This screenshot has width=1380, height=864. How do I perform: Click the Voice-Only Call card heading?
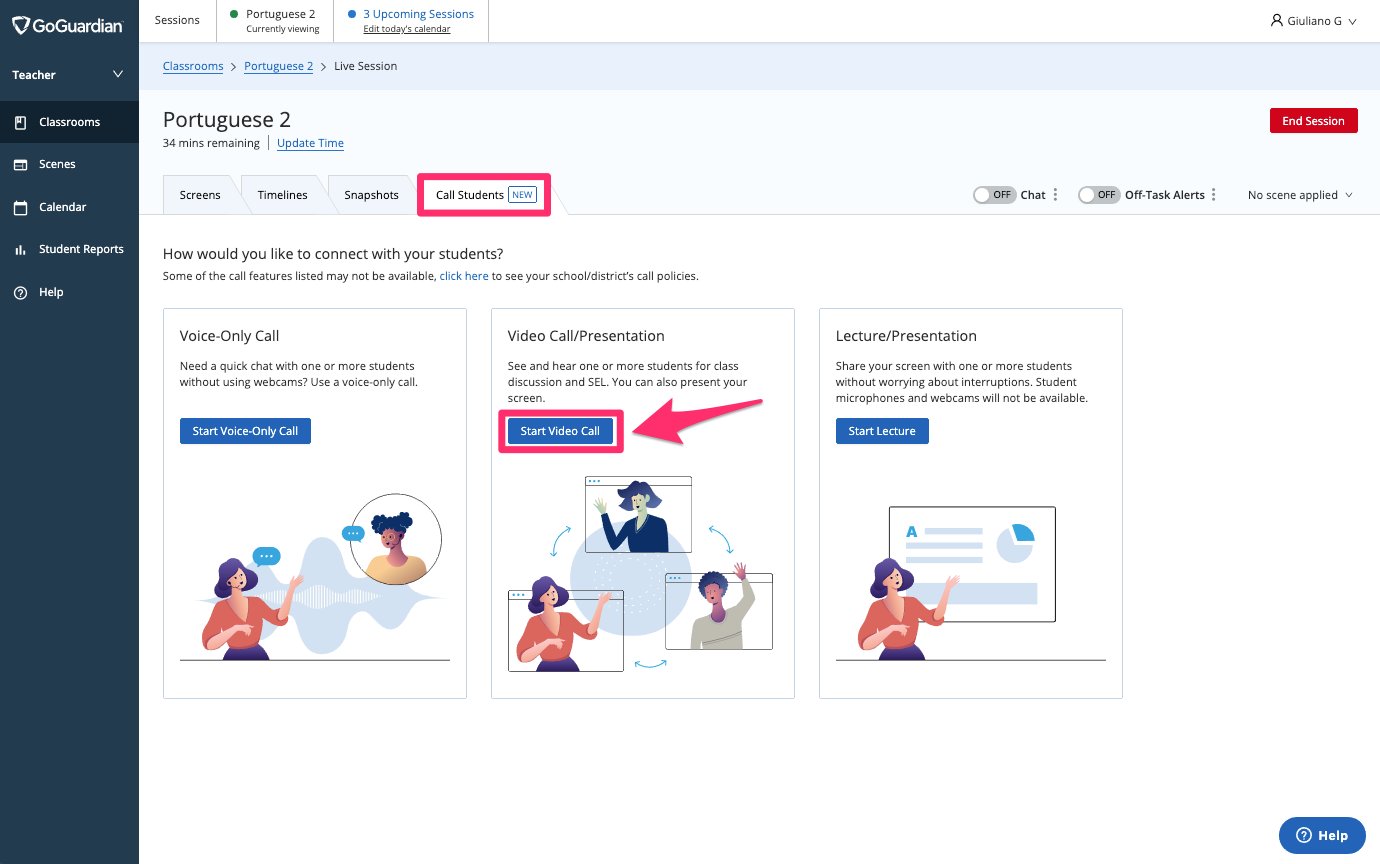tap(230, 336)
